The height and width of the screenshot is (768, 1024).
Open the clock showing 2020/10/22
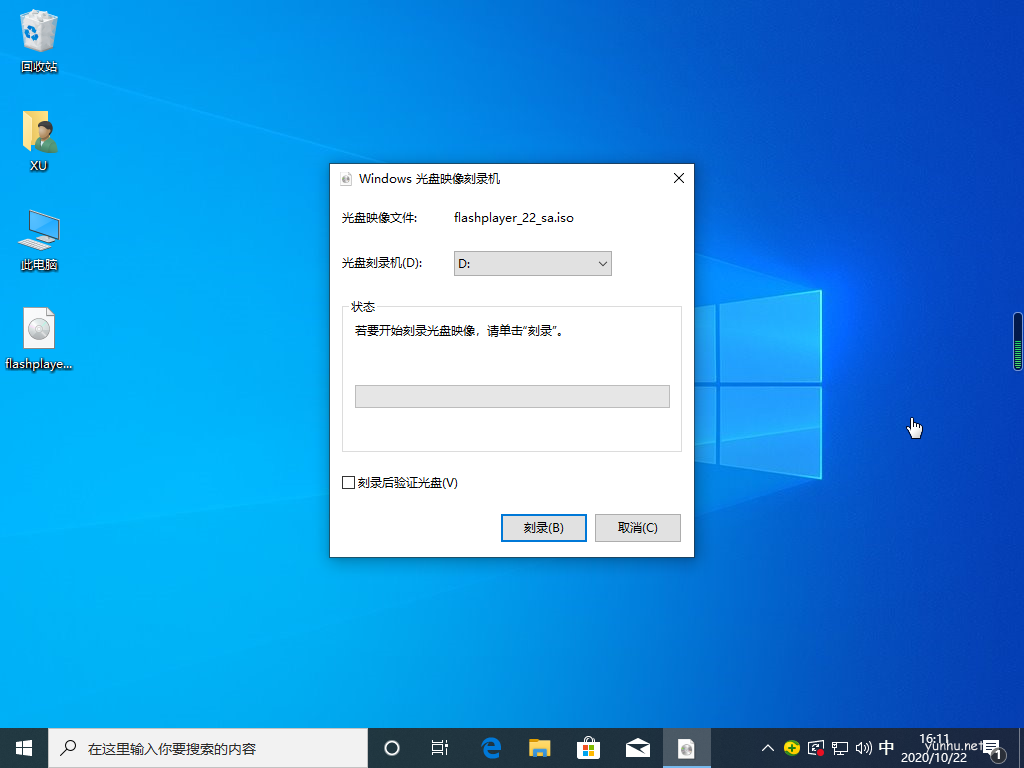(x=934, y=748)
